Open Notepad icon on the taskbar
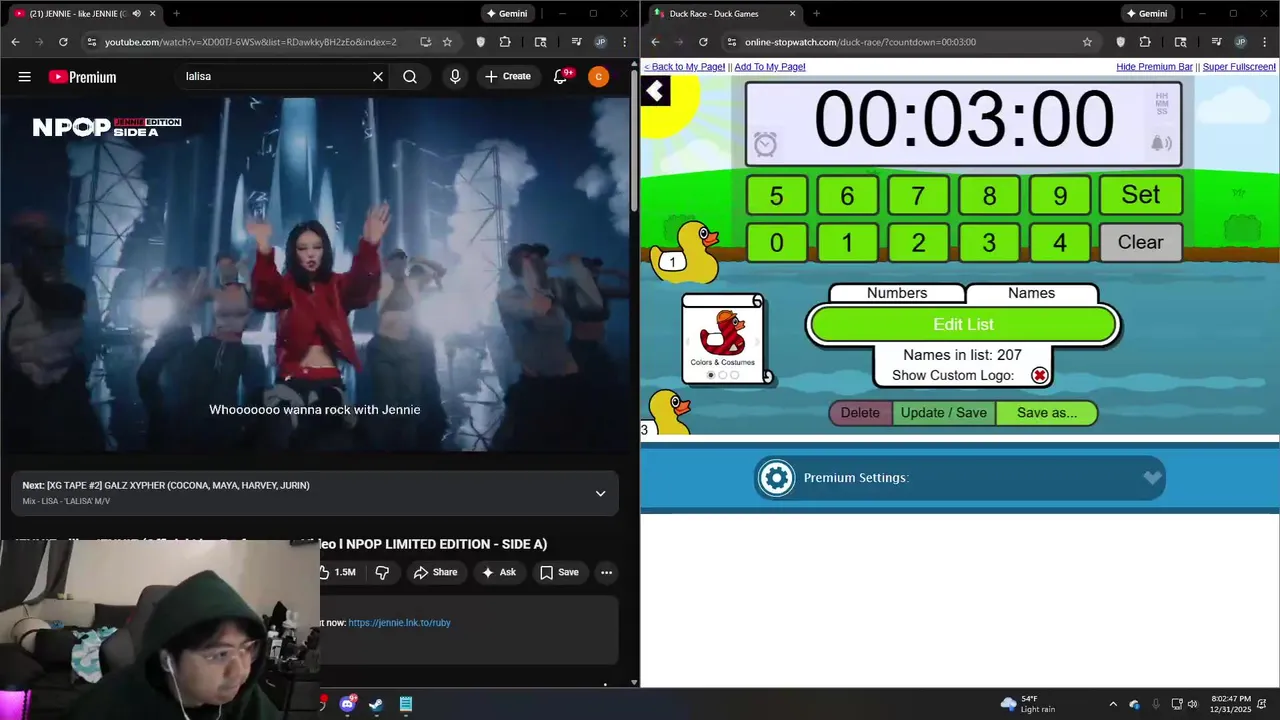The image size is (1280, 720). point(406,704)
